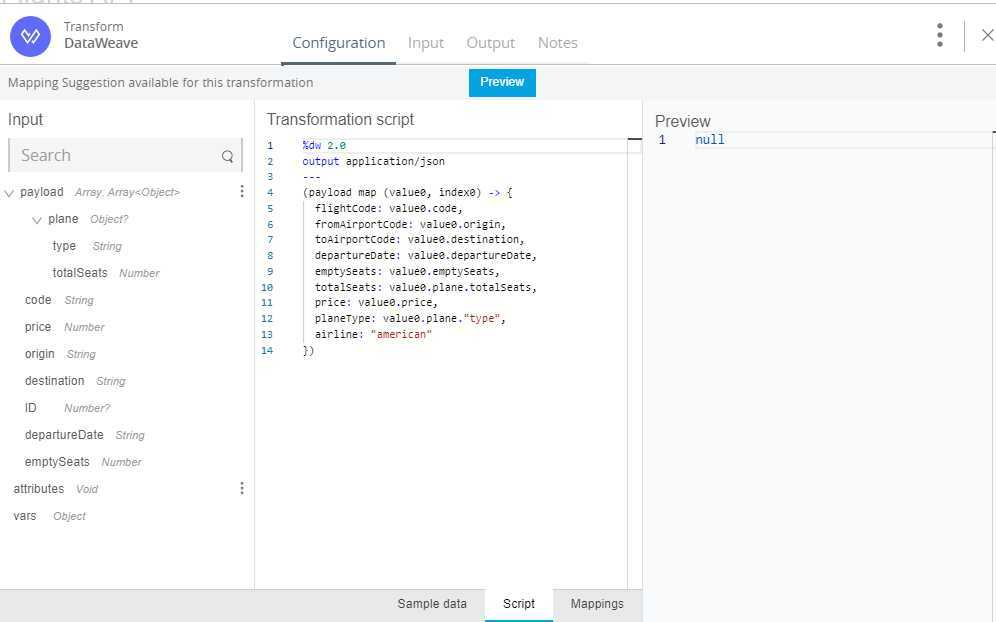Click into the Search input field
996x622 pixels.
(x=115, y=156)
